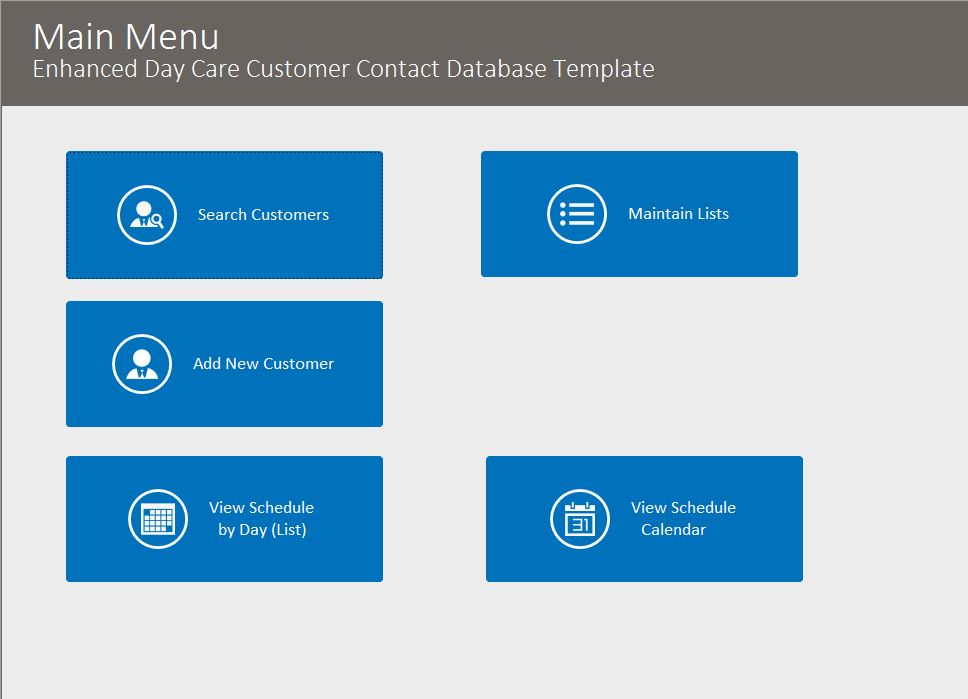
Task: Open View Schedule by Day (List) text
Action: click(262, 519)
